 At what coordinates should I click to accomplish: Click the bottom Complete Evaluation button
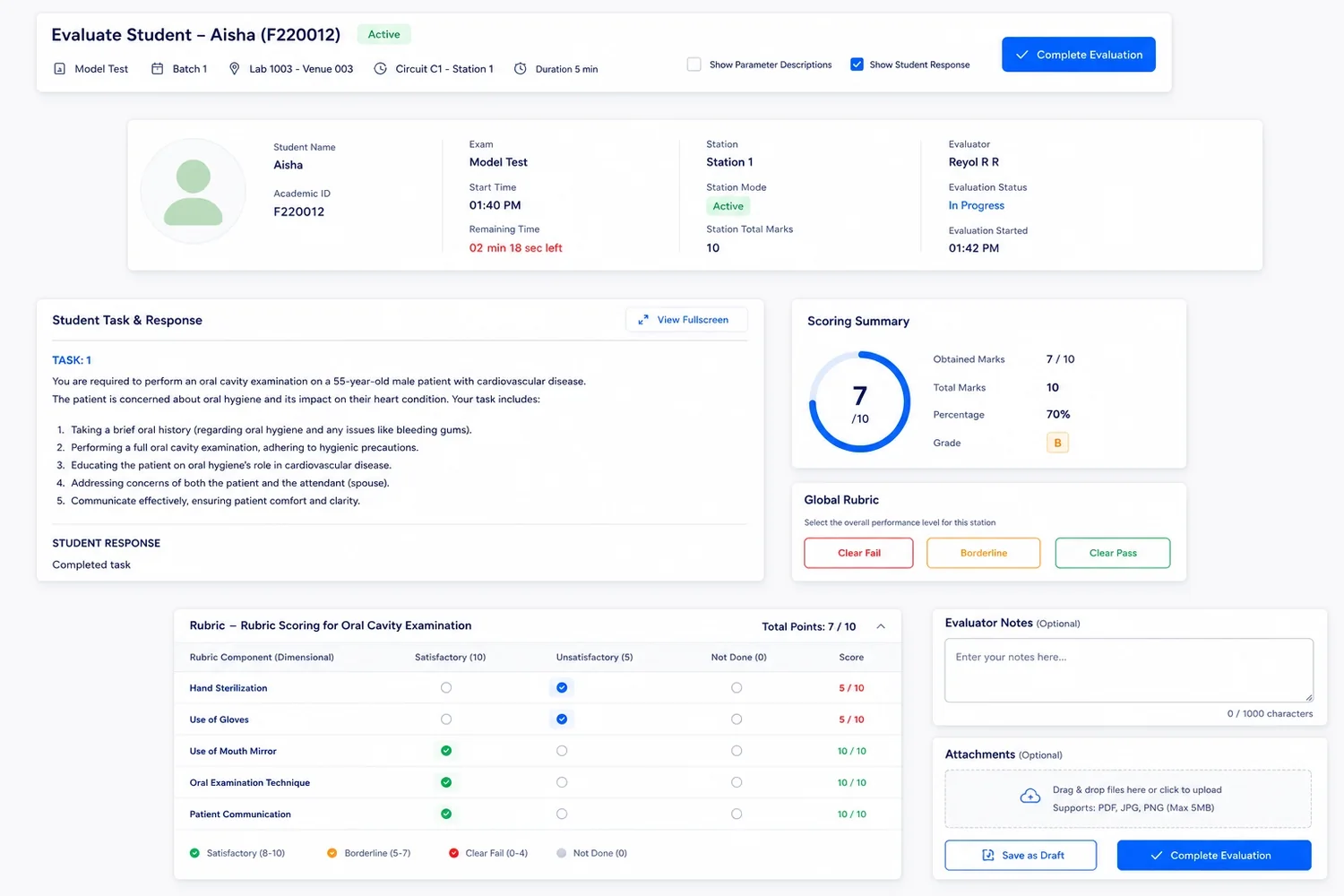pyautogui.click(x=1214, y=855)
